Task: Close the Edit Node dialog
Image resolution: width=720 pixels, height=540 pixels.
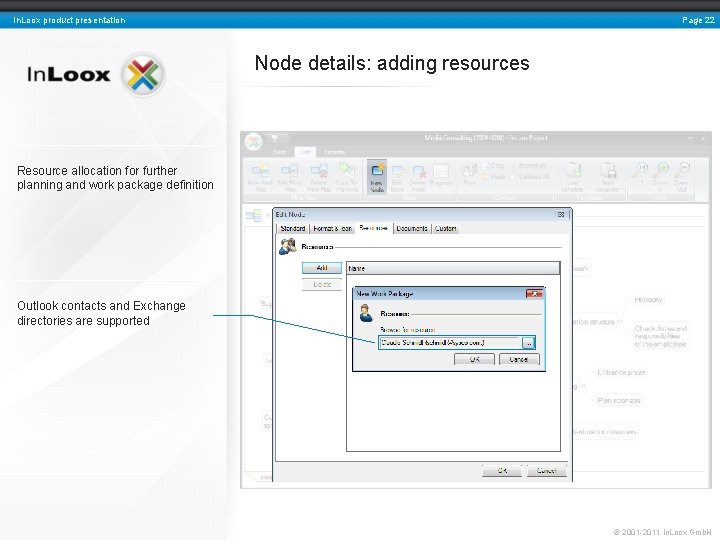Action: click(x=561, y=214)
